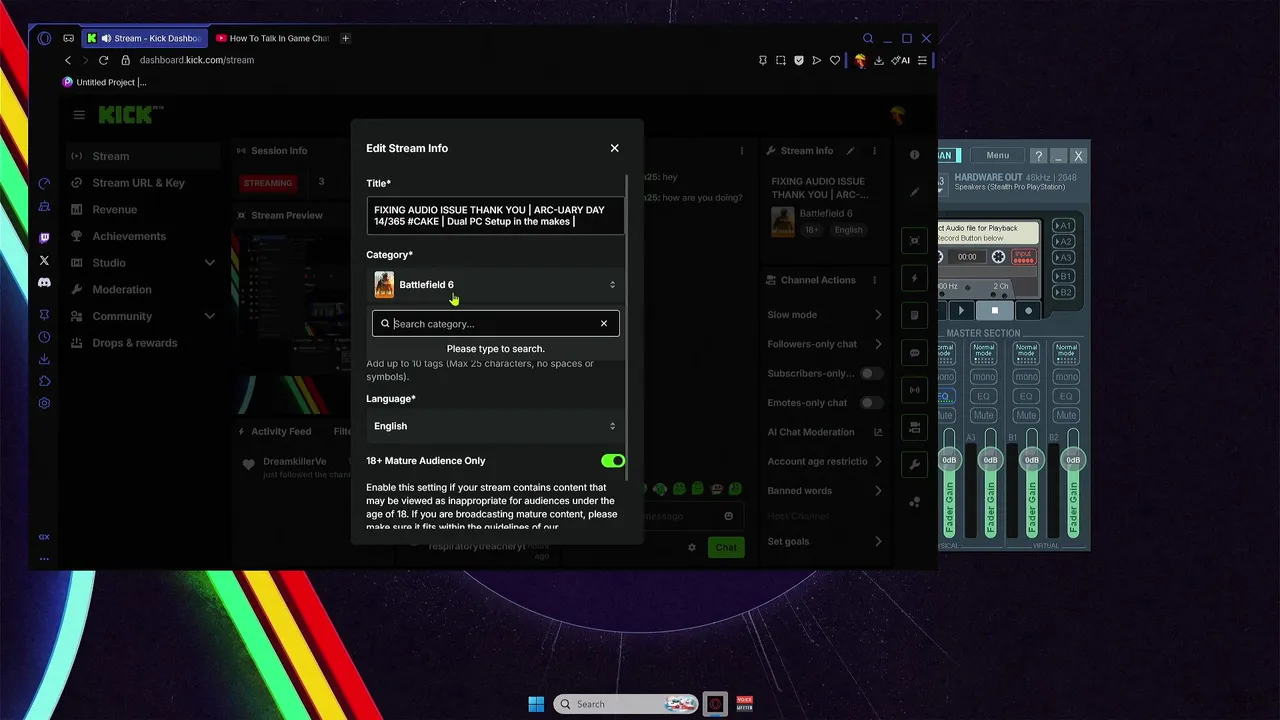Close the Edit Stream Info dialog
This screenshot has width=1280, height=720.
click(614, 148)
